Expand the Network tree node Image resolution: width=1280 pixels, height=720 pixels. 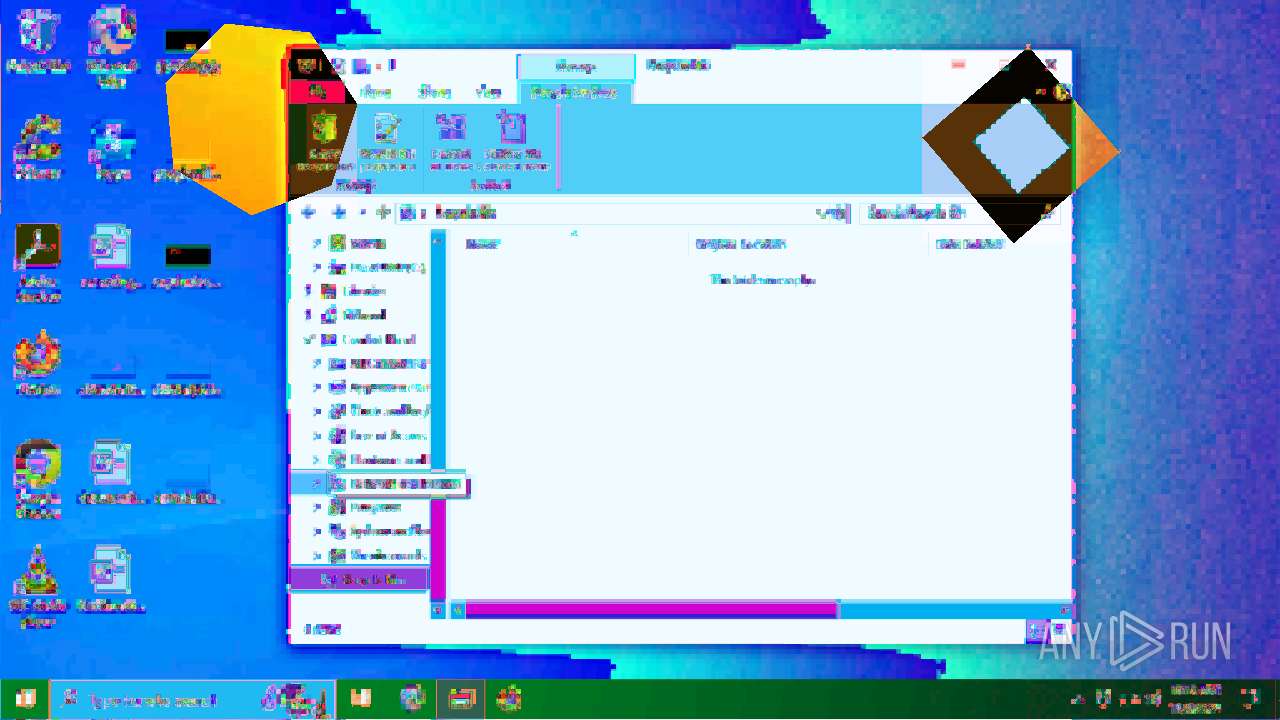tap(308, 315)
